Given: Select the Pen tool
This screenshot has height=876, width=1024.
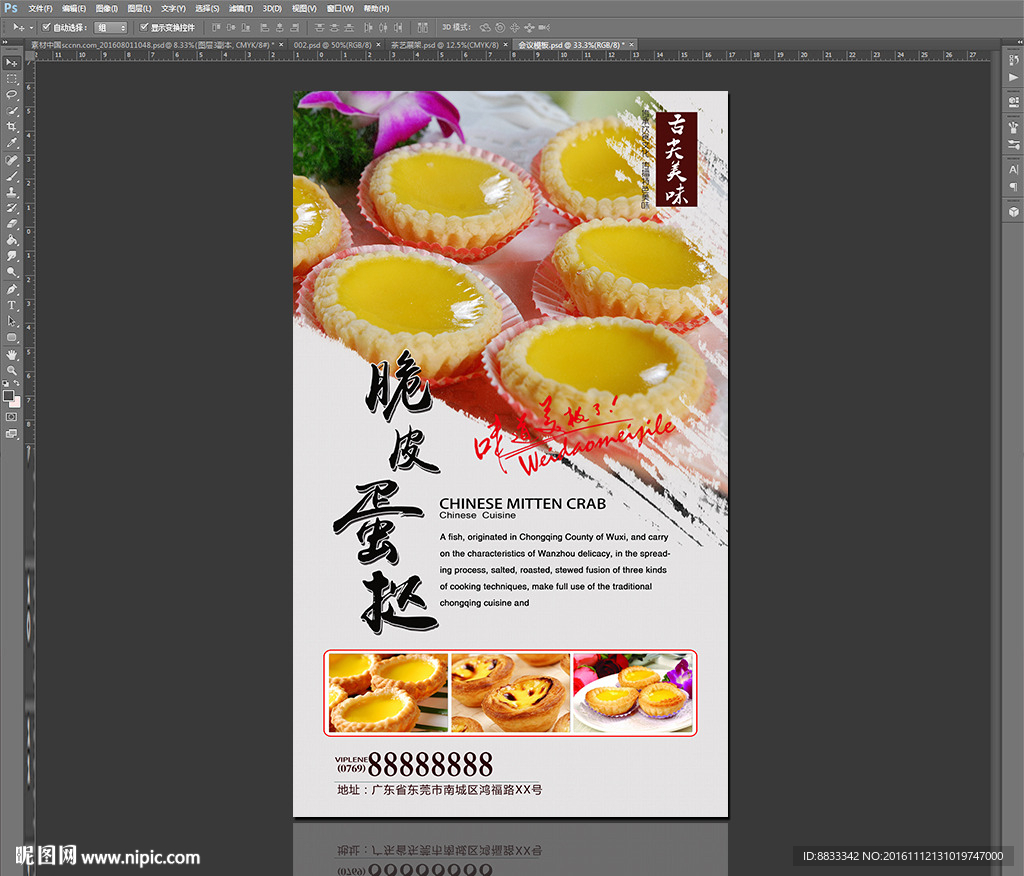Looking at the screenshot, I should (12, 289).
